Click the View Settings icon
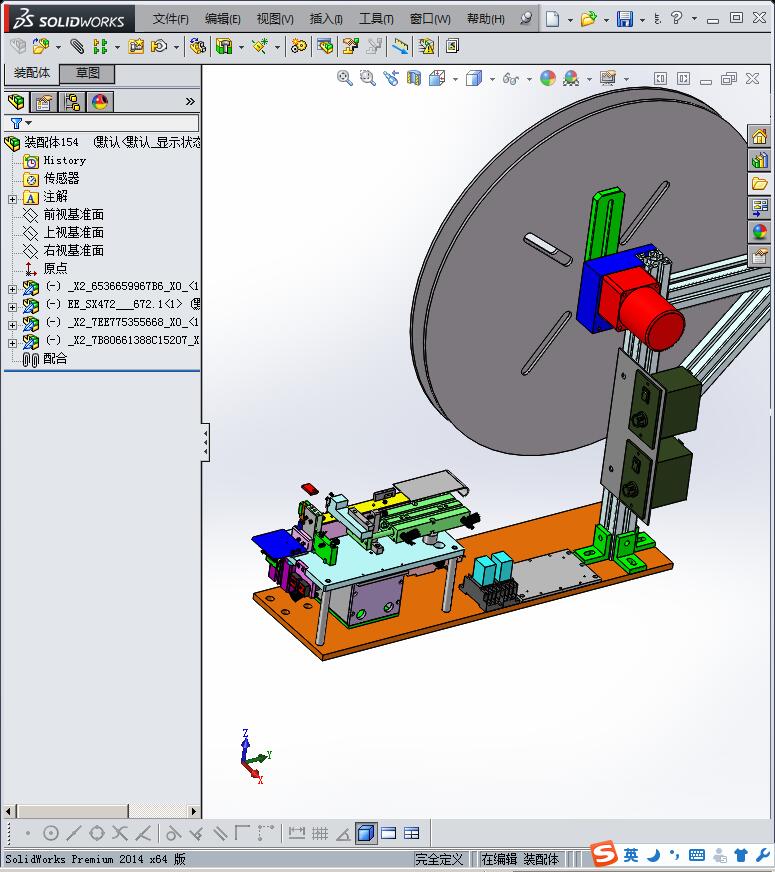775x872 pixels. [x=608, y=78]
